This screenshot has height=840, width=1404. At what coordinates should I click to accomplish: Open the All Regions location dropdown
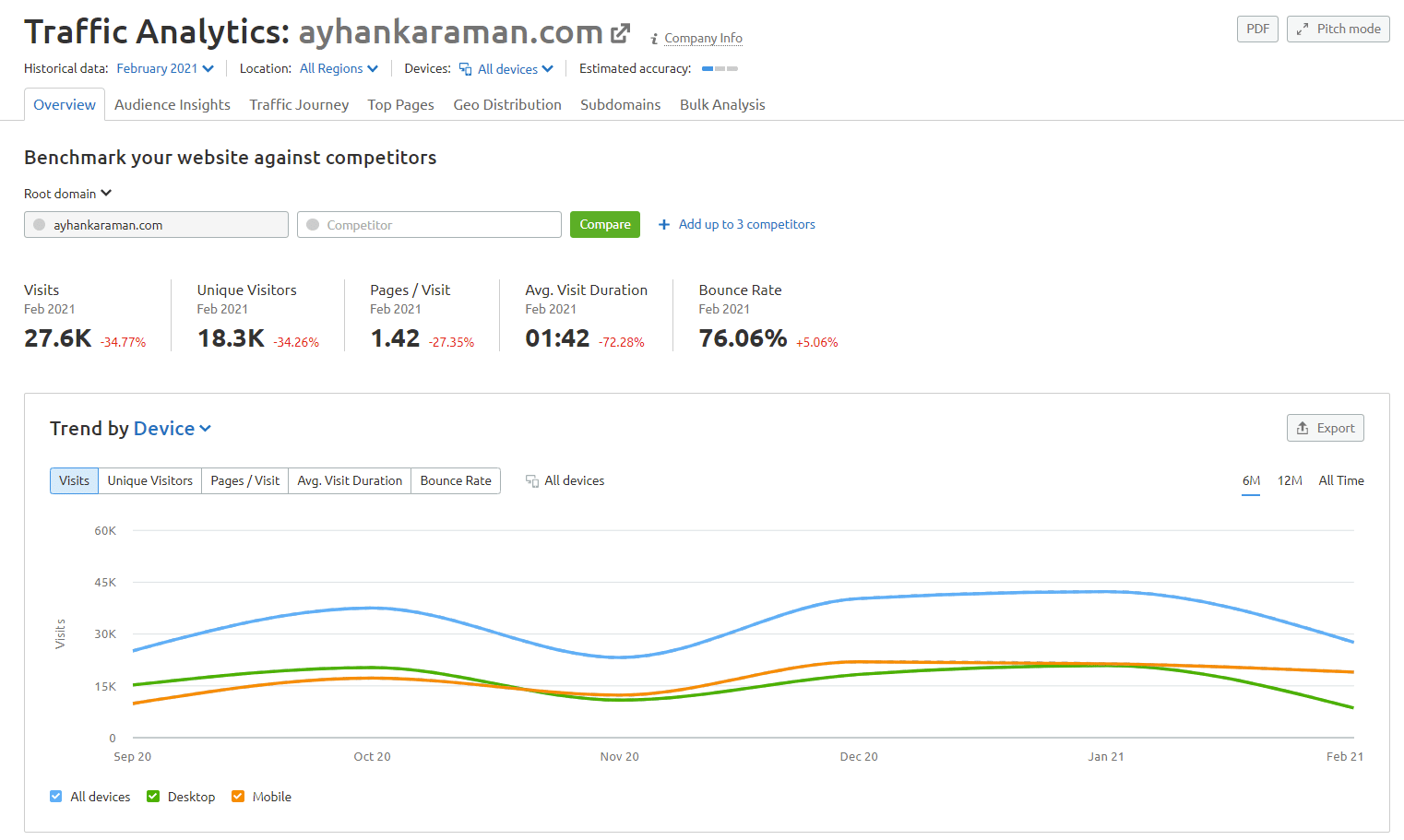tap(339, 69)
